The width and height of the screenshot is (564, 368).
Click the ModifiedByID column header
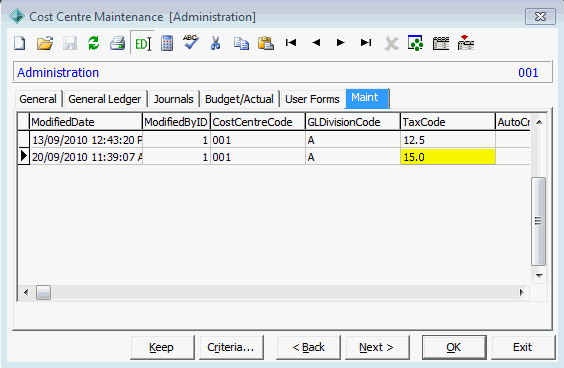(176, 122)
